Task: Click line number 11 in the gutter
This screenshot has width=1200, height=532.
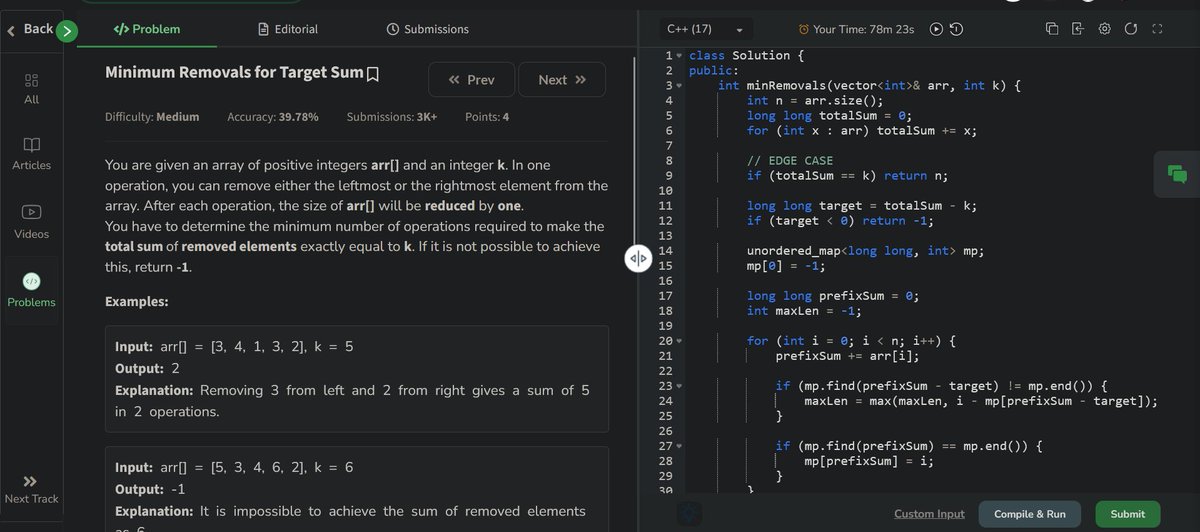Action: (666, 206)
